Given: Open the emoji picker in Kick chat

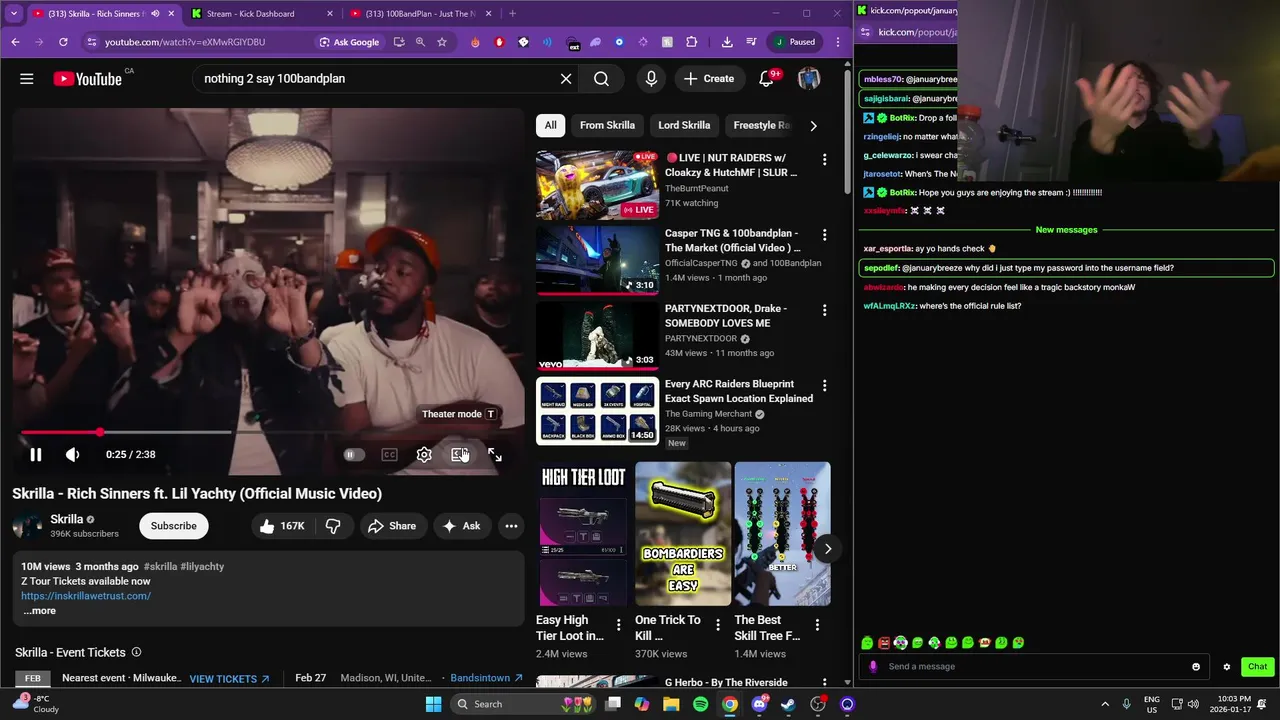Looking at the screenshot, I should tap(1196, 667).
